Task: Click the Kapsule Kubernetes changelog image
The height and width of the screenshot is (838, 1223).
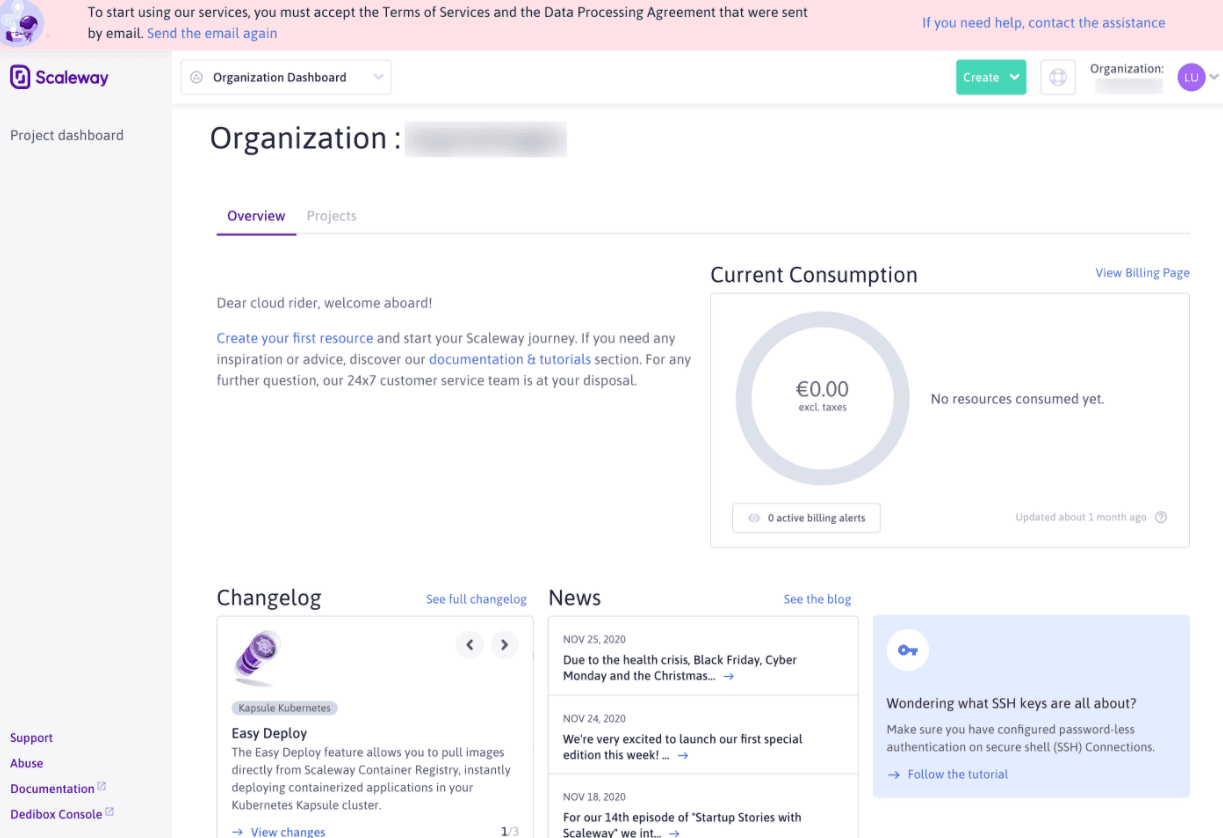Action: click(x=257, y=658)
